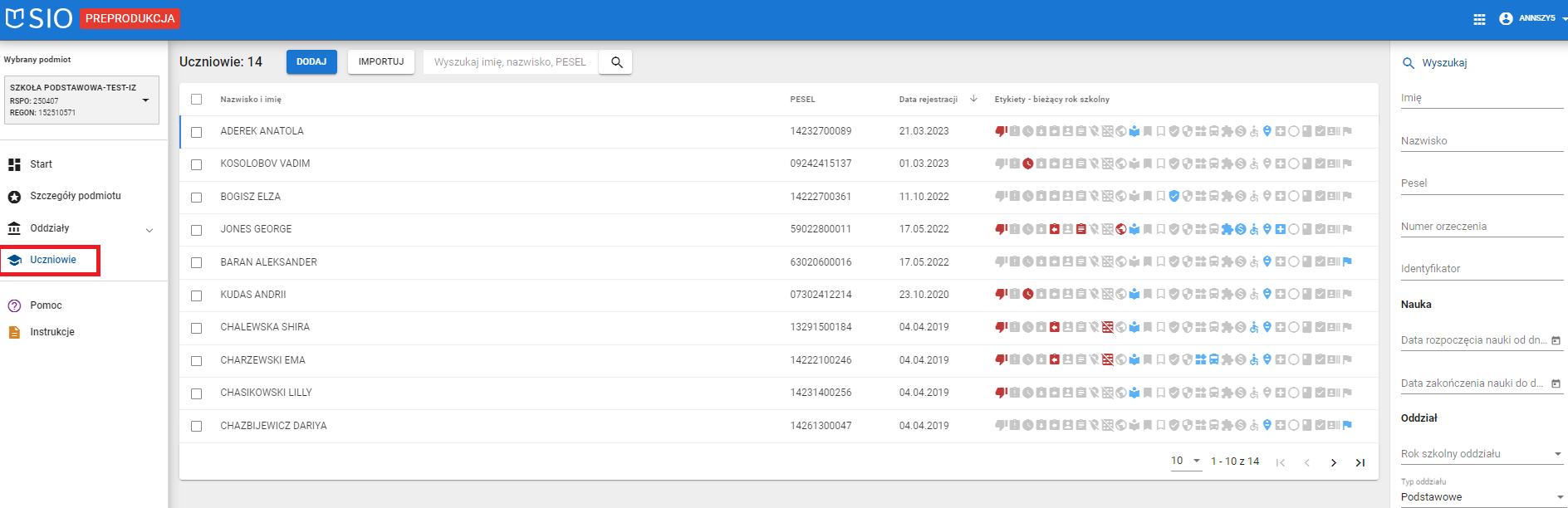Click the blue puzzle-piece icon for JONES GEORGE
Image resolution: width=1568 pixels, height=508 pixels.
1227,229
